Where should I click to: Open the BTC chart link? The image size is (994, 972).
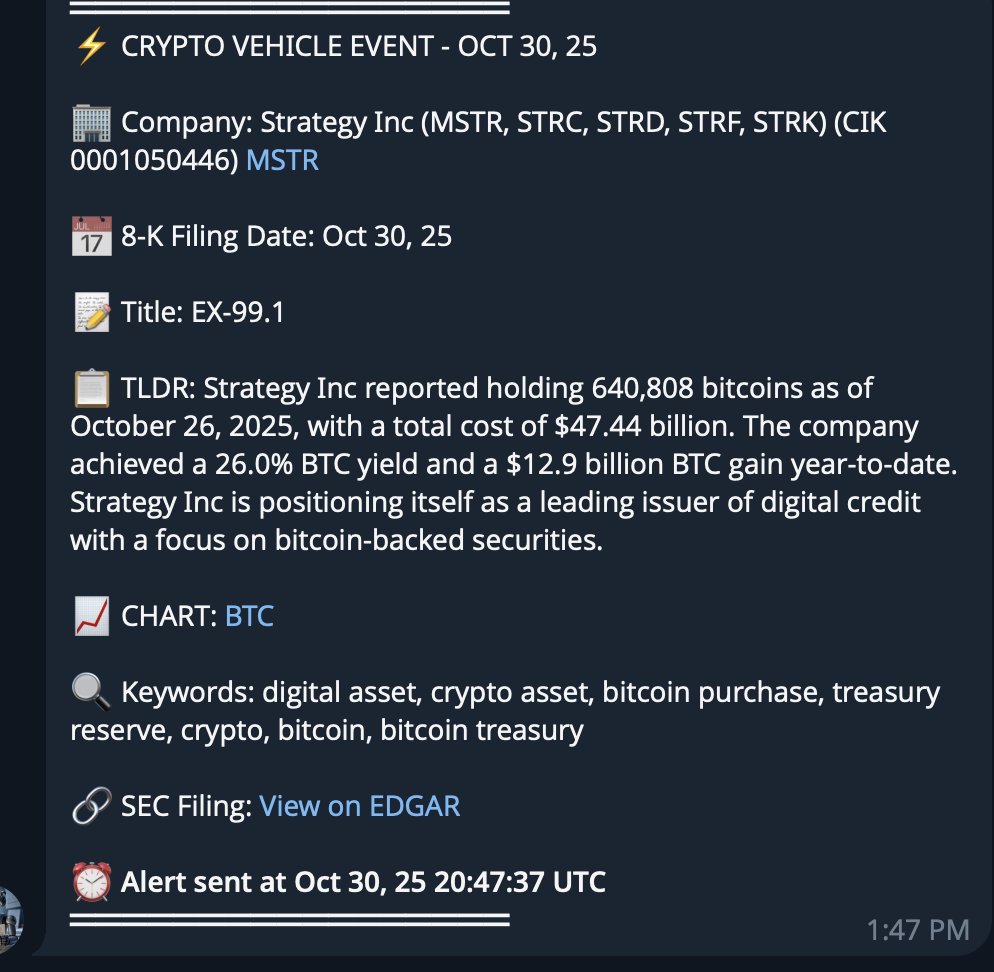(249, 616)
